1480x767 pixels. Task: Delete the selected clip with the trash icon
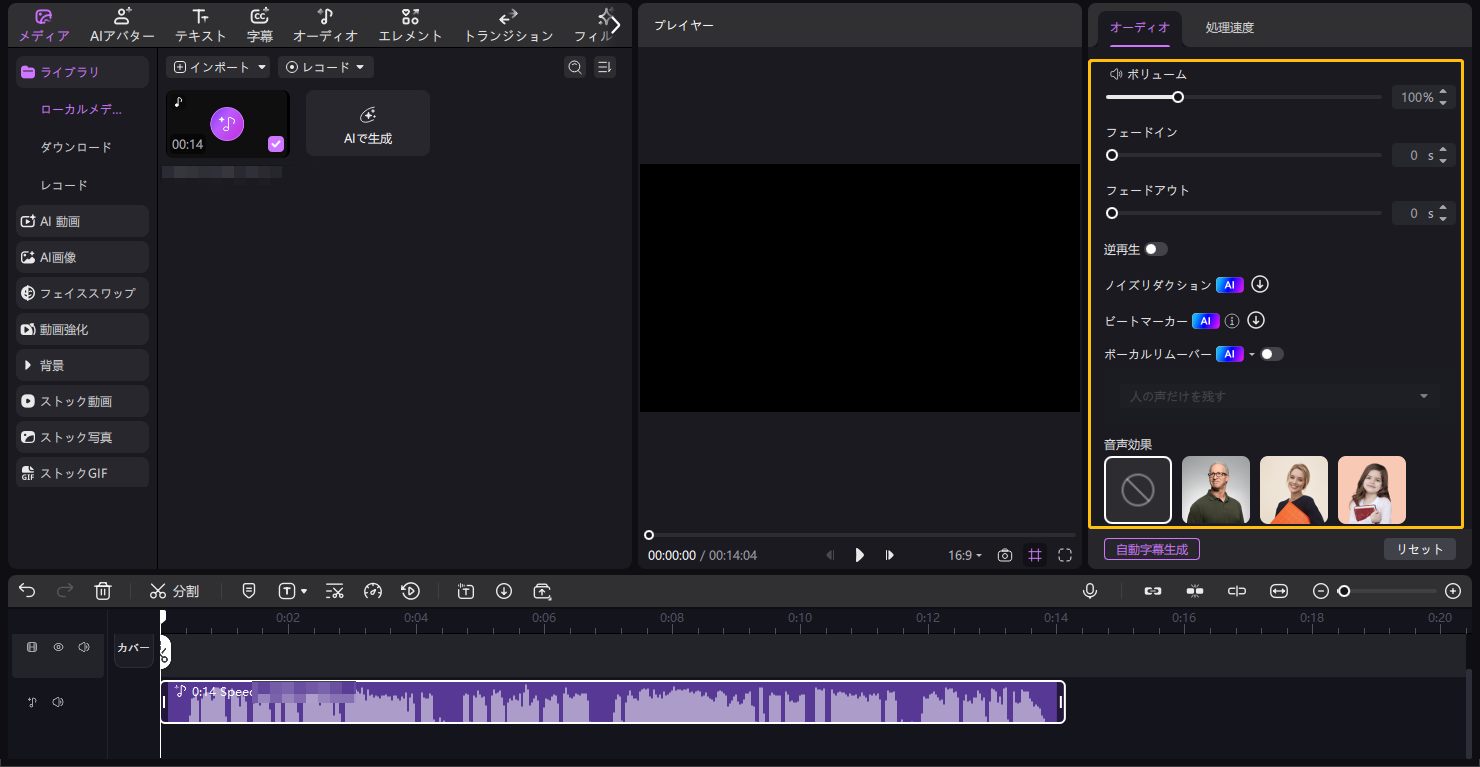coord(103,591)
